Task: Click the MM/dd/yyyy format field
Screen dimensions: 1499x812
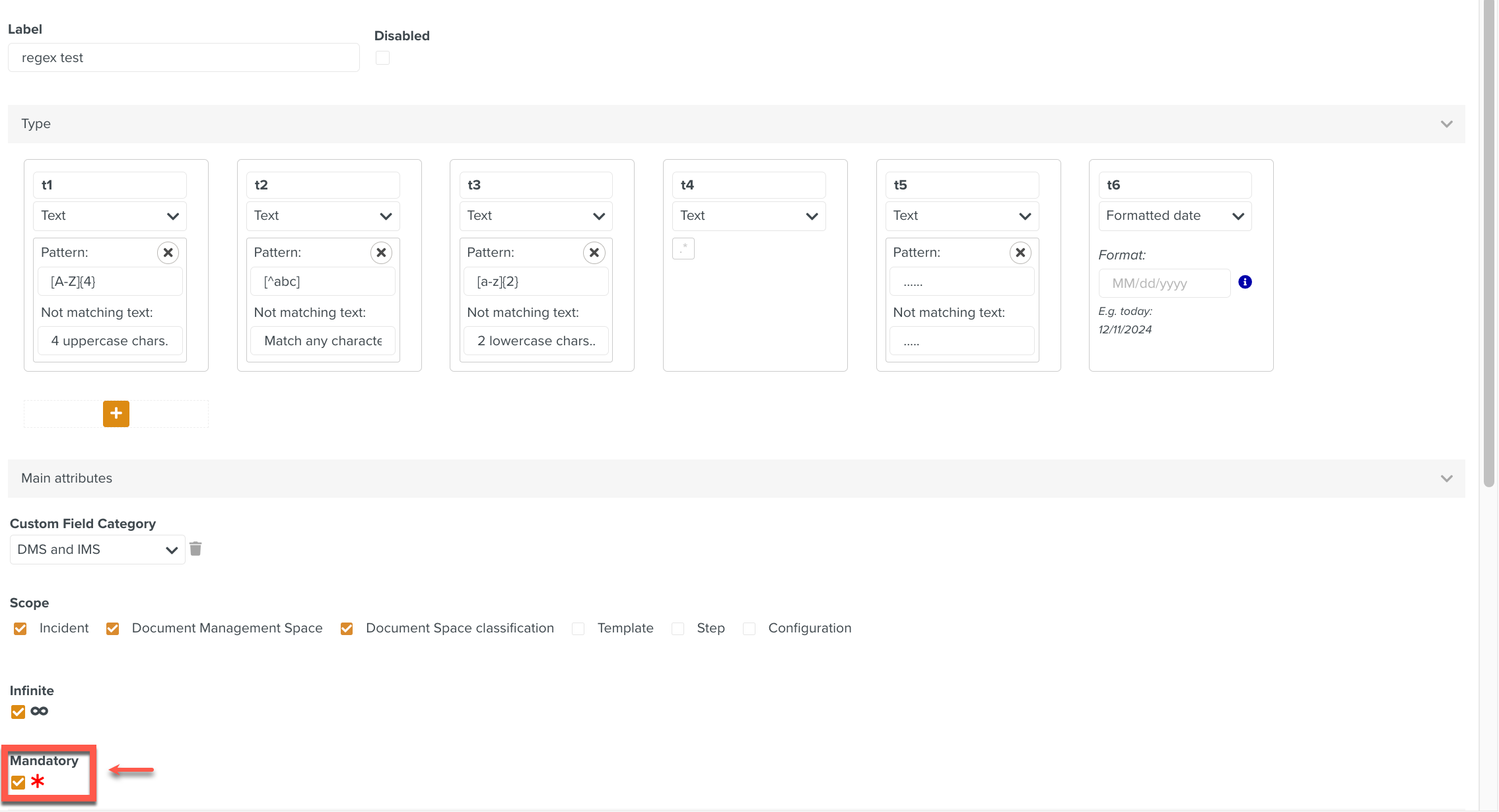Action: click(1164, 284)
